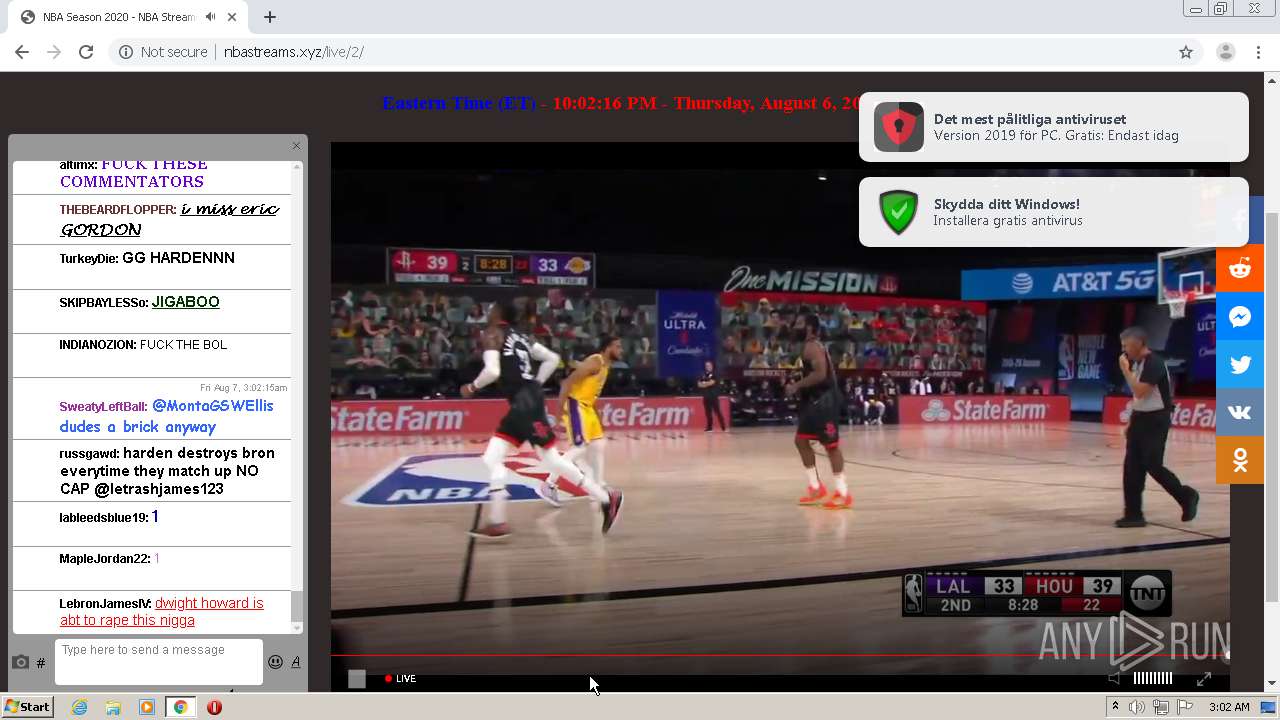Click the page scrollbar down arrow
This screenshot has width=1280, height=720.
pyautogui.click(x=1272, y=684)
